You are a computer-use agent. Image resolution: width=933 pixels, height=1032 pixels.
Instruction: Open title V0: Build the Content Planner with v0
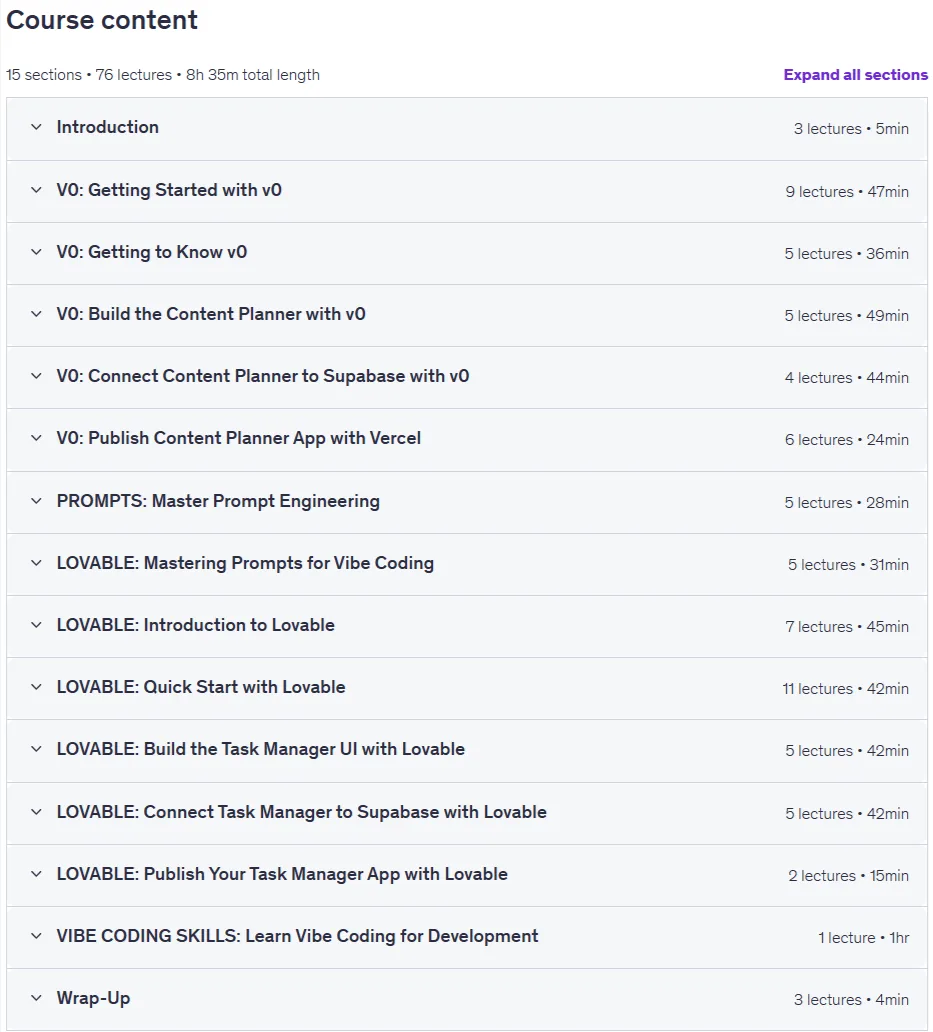coord(211,314)
